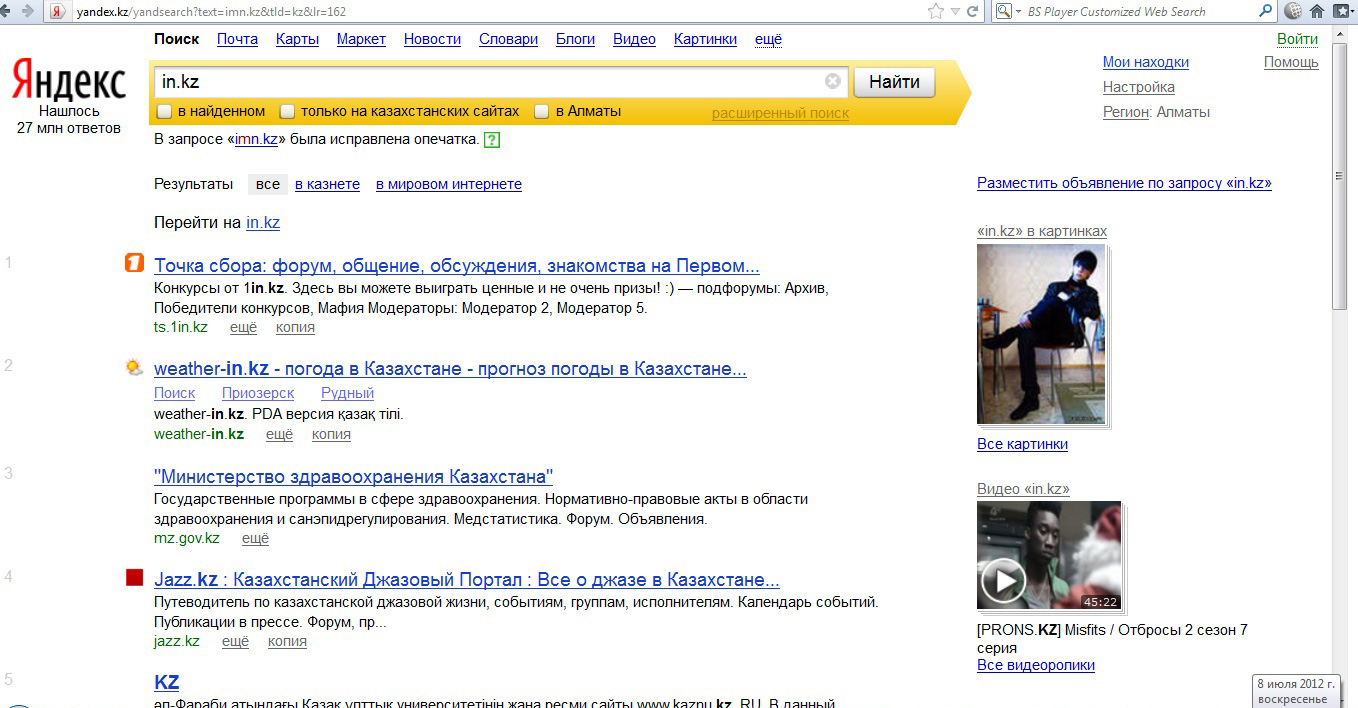Viewport: 1358px width, 708px height.
Task: Click the original query 'imn.kz' link
Action: [x=255, y=139]
